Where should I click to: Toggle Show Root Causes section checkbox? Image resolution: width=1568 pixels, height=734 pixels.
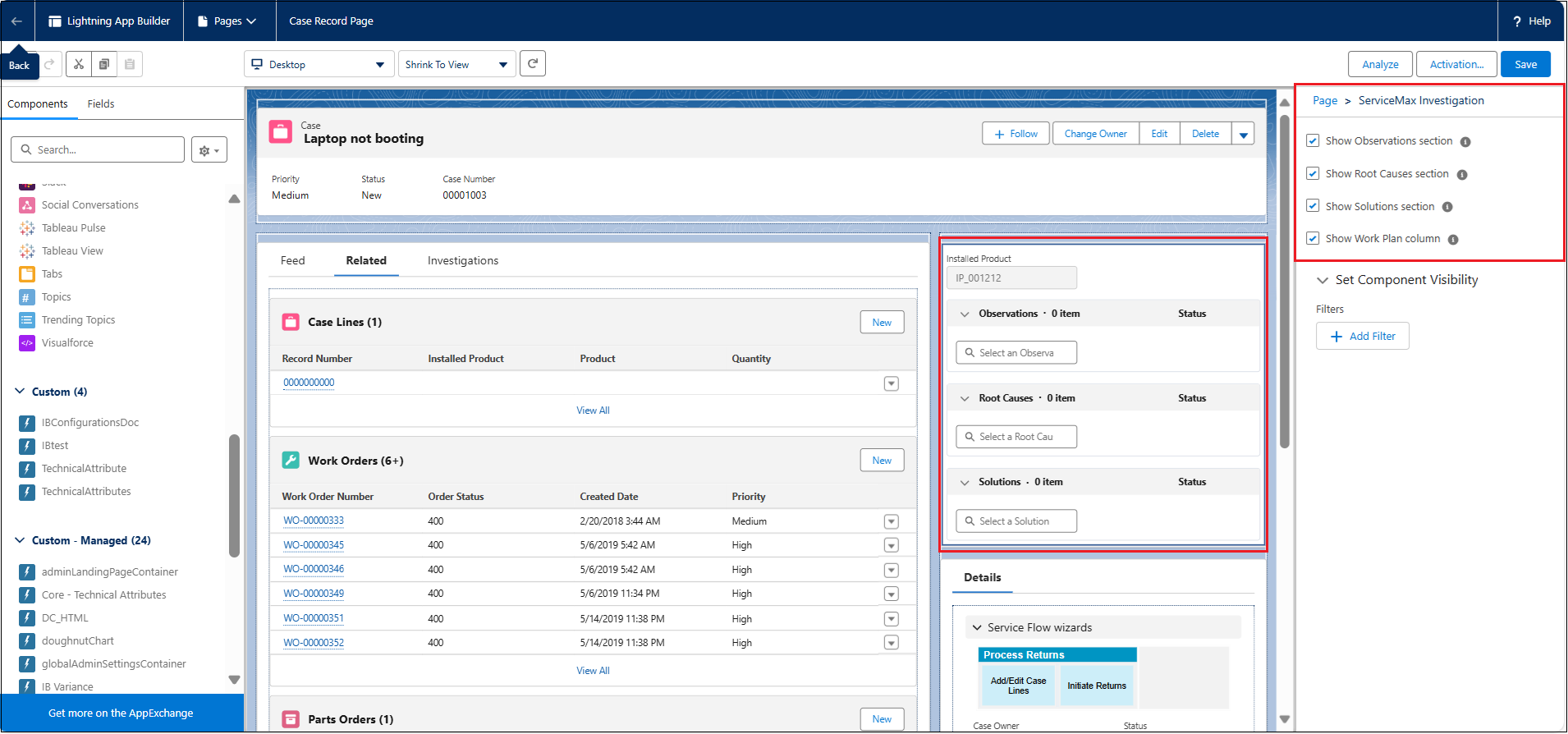tap(1313, 173)
